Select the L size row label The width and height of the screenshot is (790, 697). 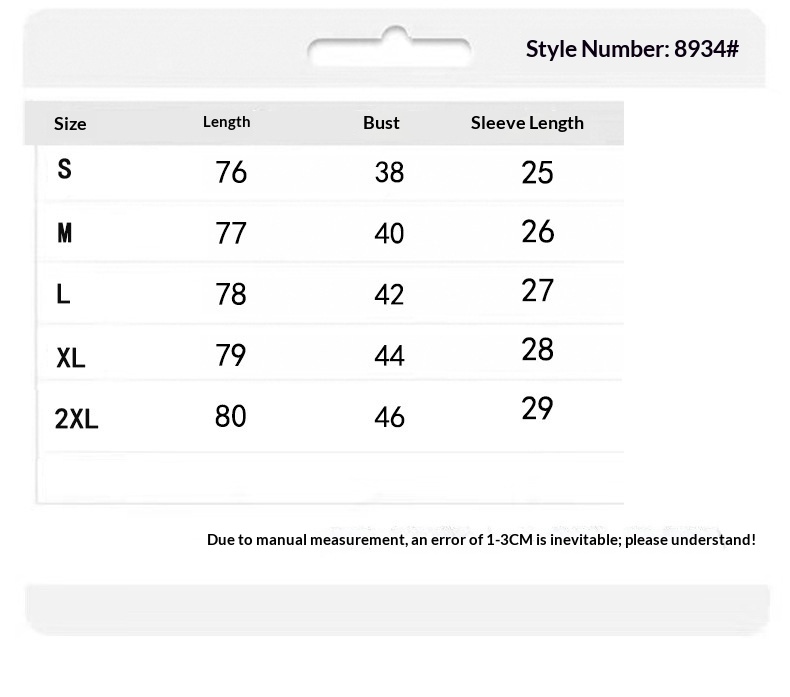64,294
